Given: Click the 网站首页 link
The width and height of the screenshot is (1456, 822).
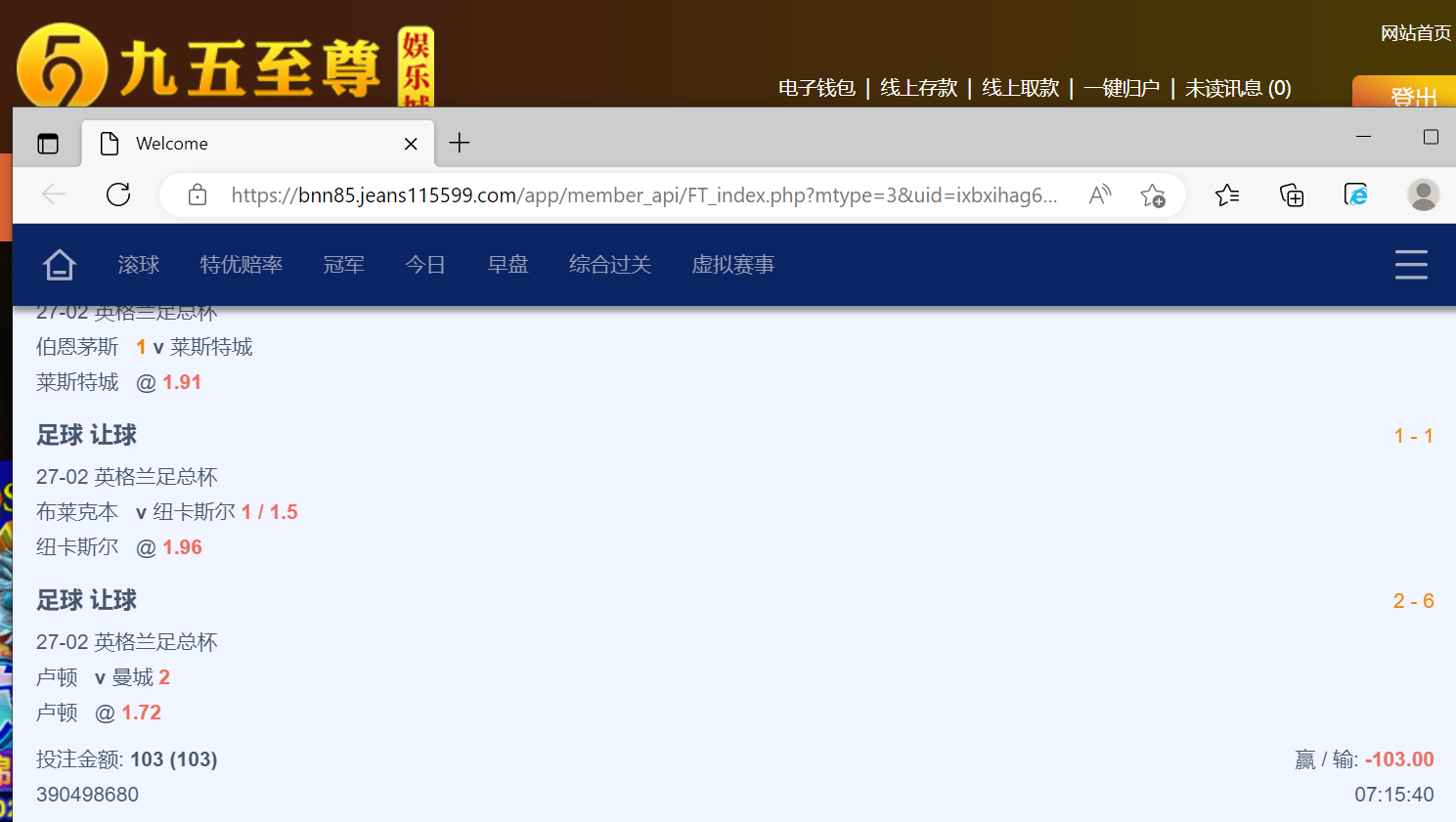Looking at the screenshot, I should (x=1416, y=33).
